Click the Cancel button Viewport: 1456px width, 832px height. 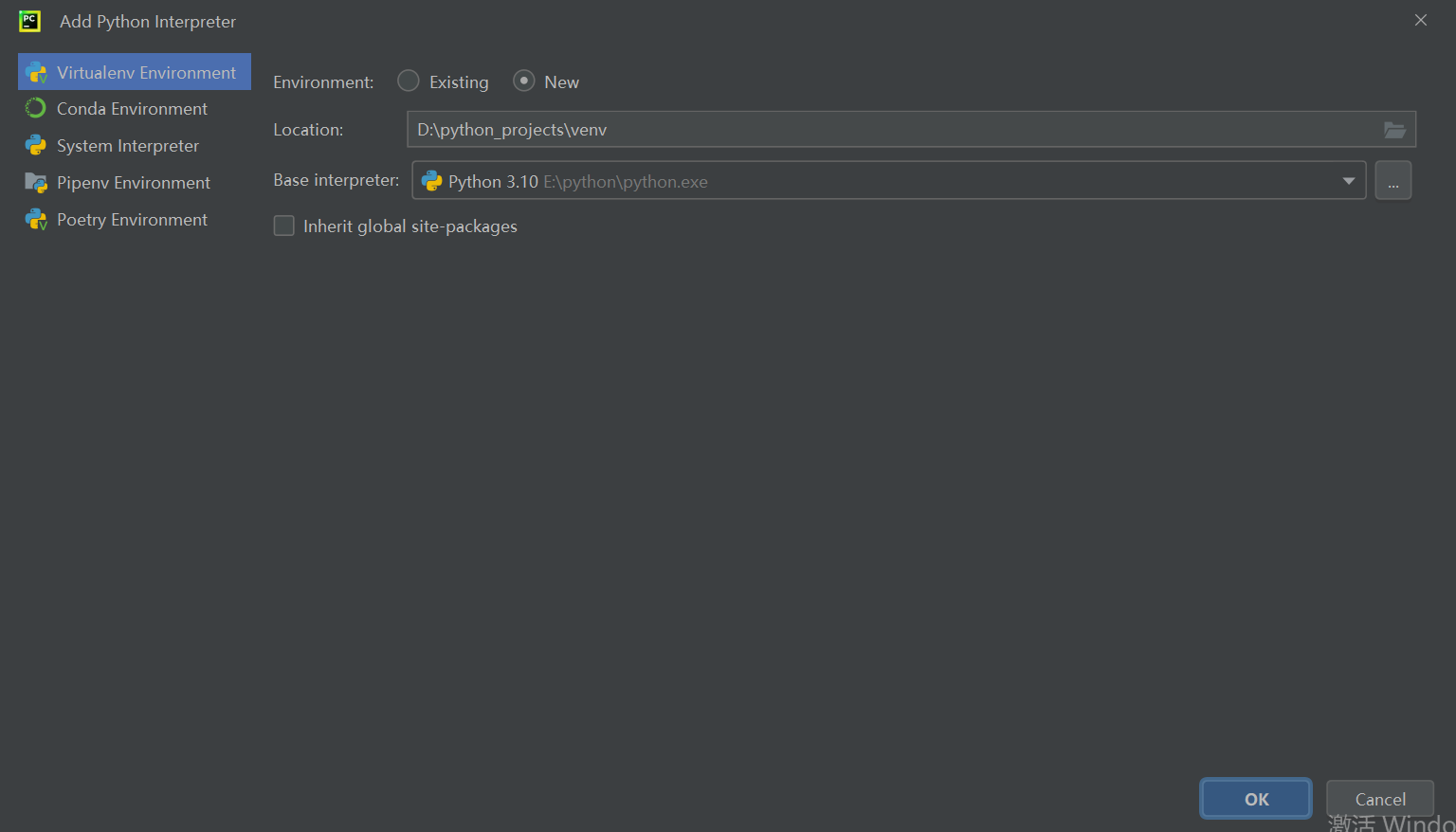pyautogui.click(x=1380, y=799)
